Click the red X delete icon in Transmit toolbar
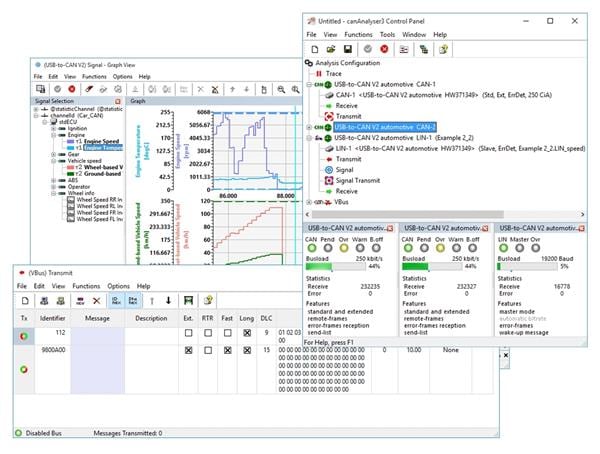 (95, 300)
